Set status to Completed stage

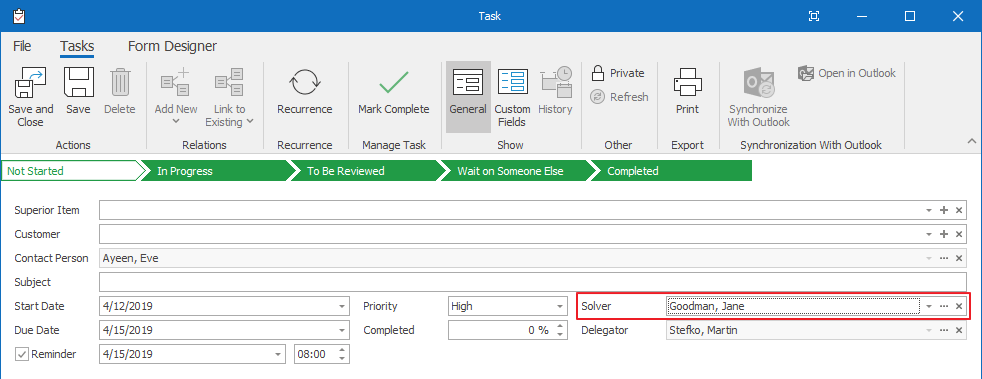(670, 171)
